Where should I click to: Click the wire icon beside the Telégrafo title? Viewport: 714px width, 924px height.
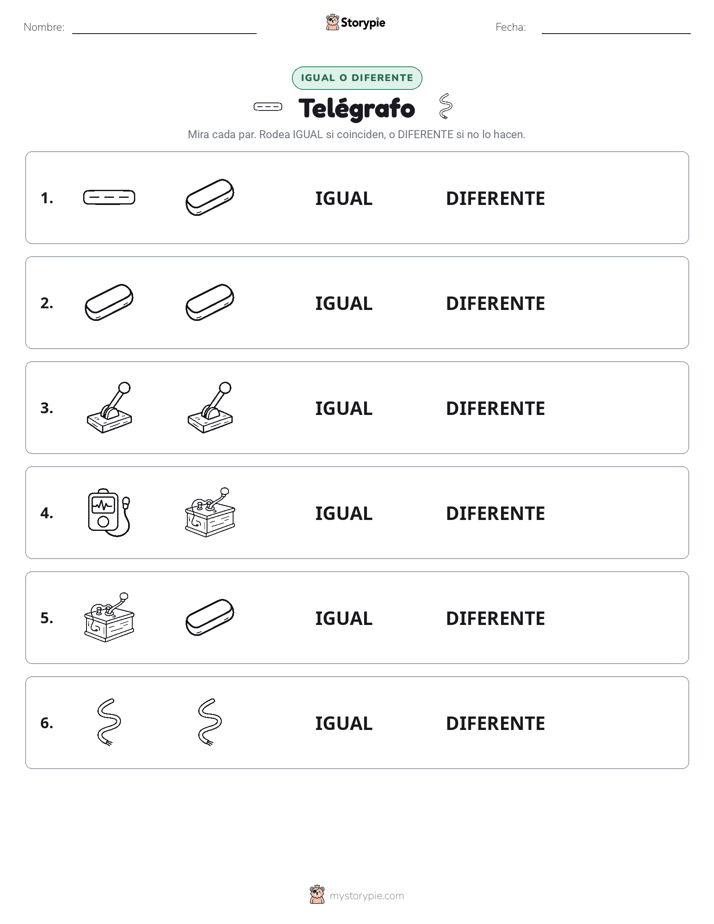(x=446, y=106)
